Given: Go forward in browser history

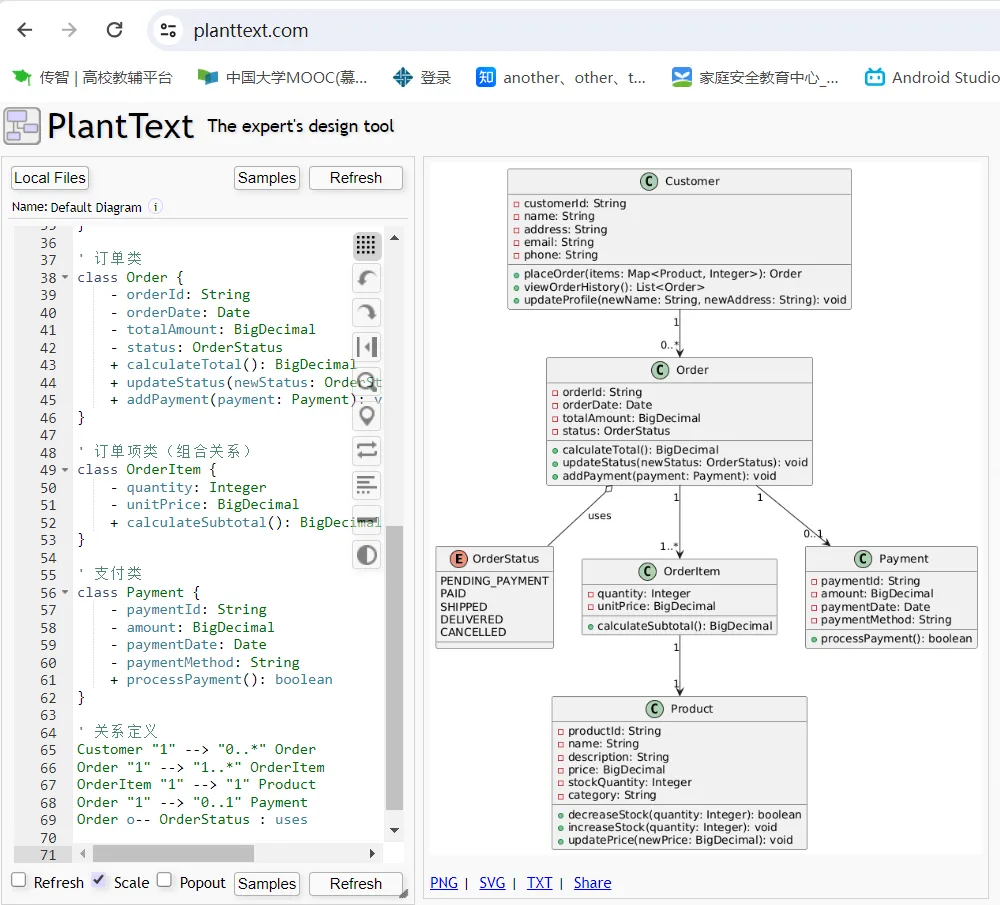Looking at the screenshot, I should pyautogui.click(x=69, y=30).
